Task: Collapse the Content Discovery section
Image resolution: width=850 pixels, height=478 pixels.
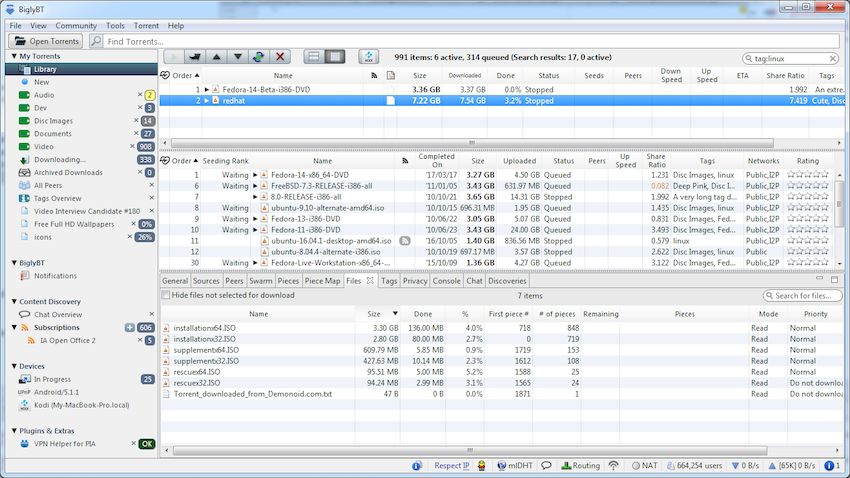Action: [14, 301]
